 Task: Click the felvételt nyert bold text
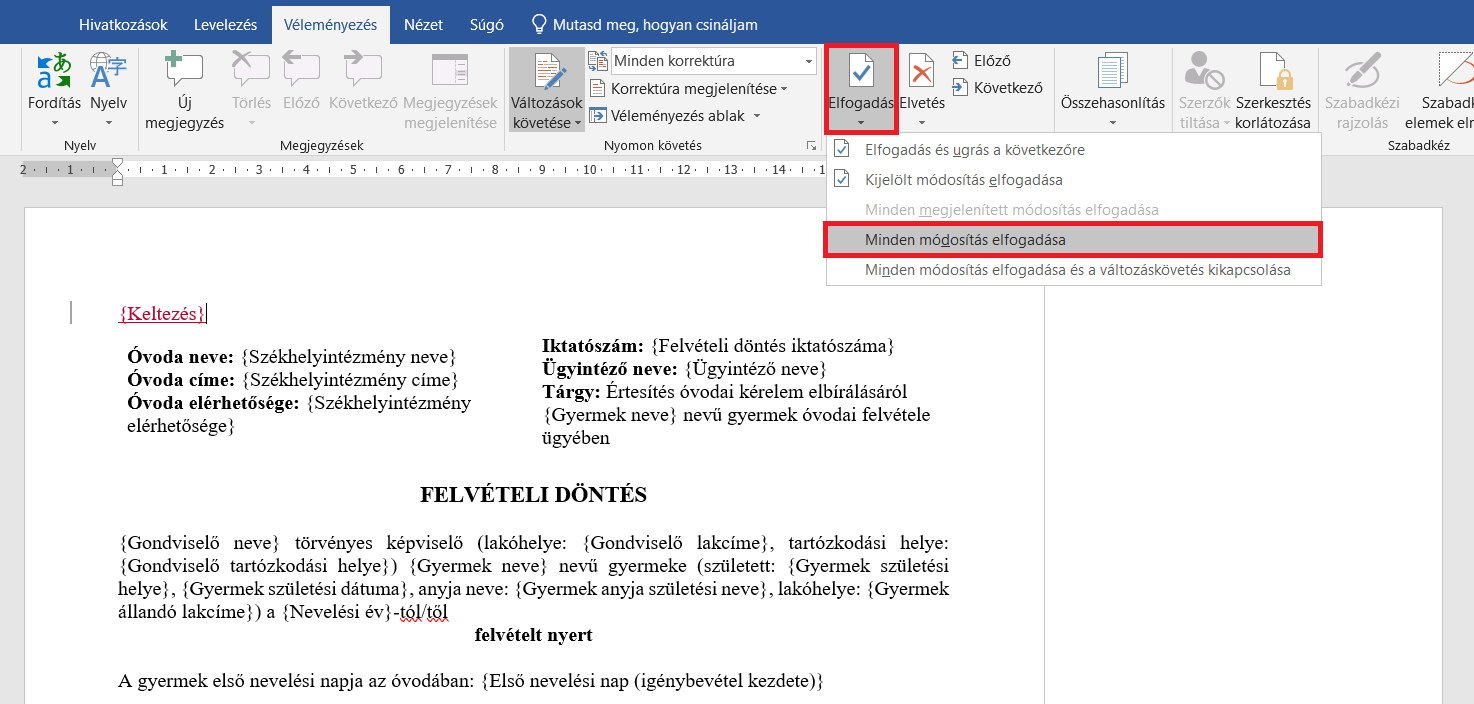533,635
